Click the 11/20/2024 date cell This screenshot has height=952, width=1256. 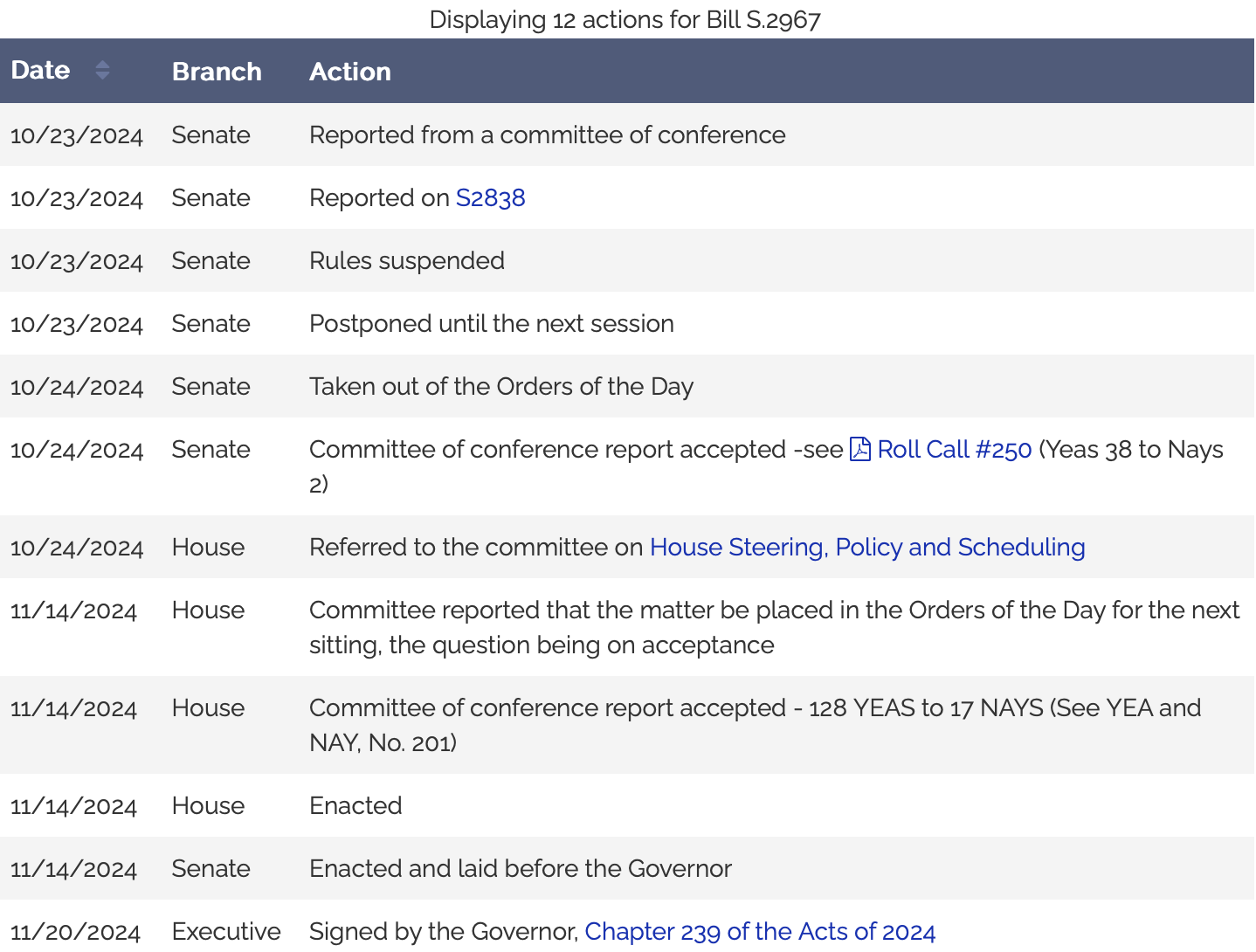(x=75, y=932)
